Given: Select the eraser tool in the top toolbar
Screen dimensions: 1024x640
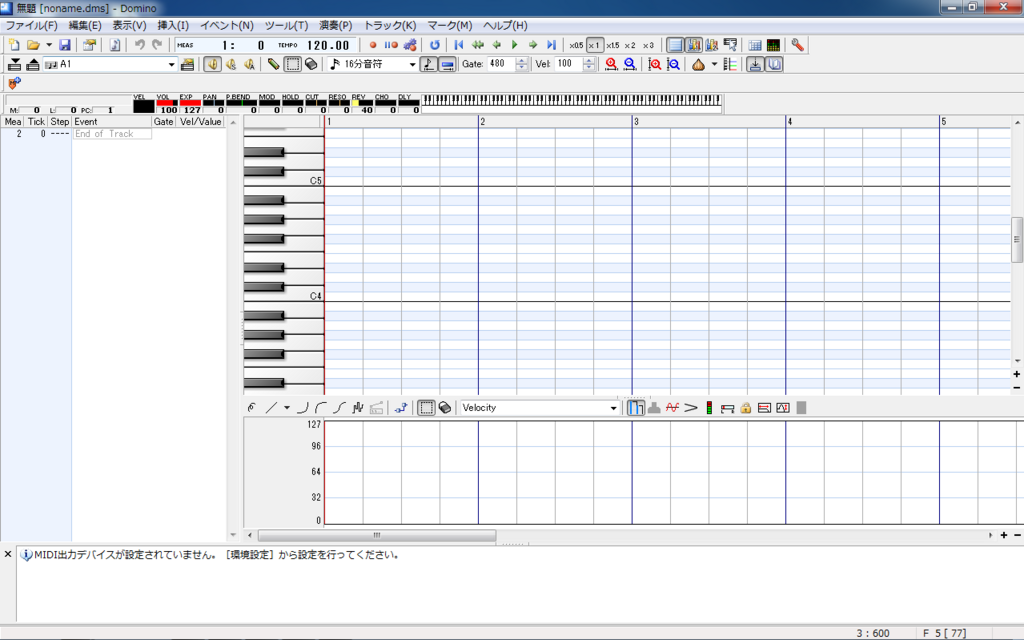Looking at the screenshot, I should click(x=311, y=64).
